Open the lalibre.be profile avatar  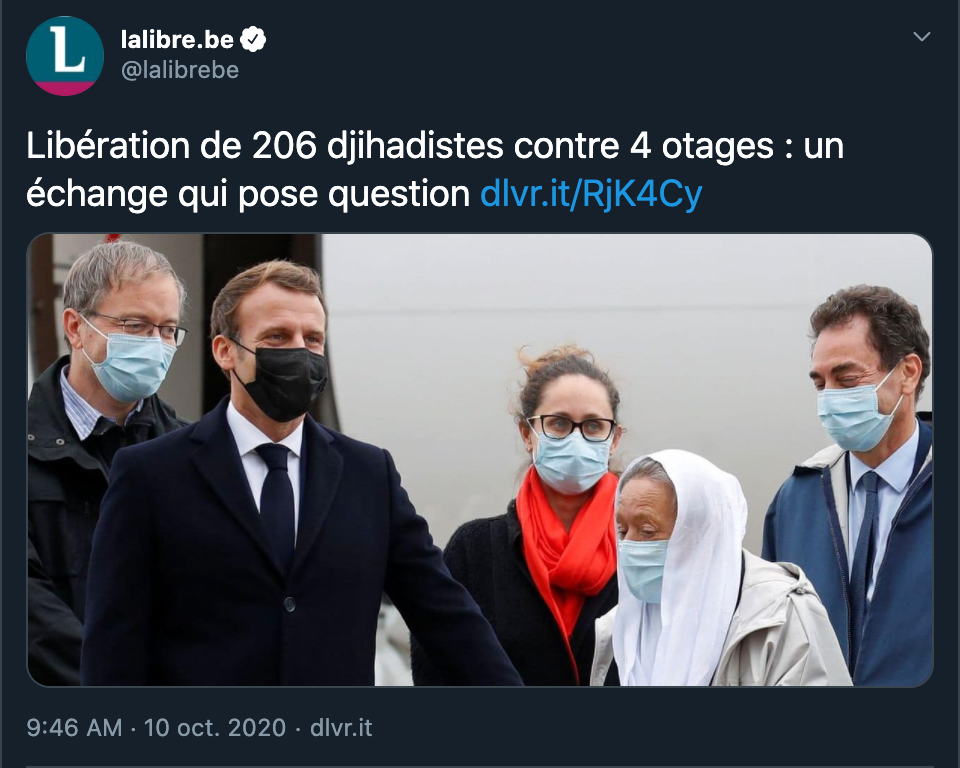click(x=65, y=56)
